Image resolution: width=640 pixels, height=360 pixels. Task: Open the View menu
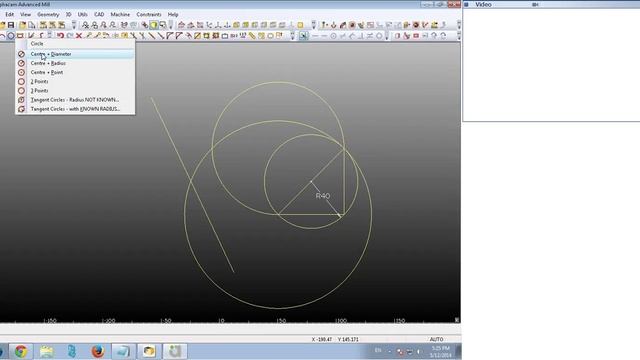[25, 14]
